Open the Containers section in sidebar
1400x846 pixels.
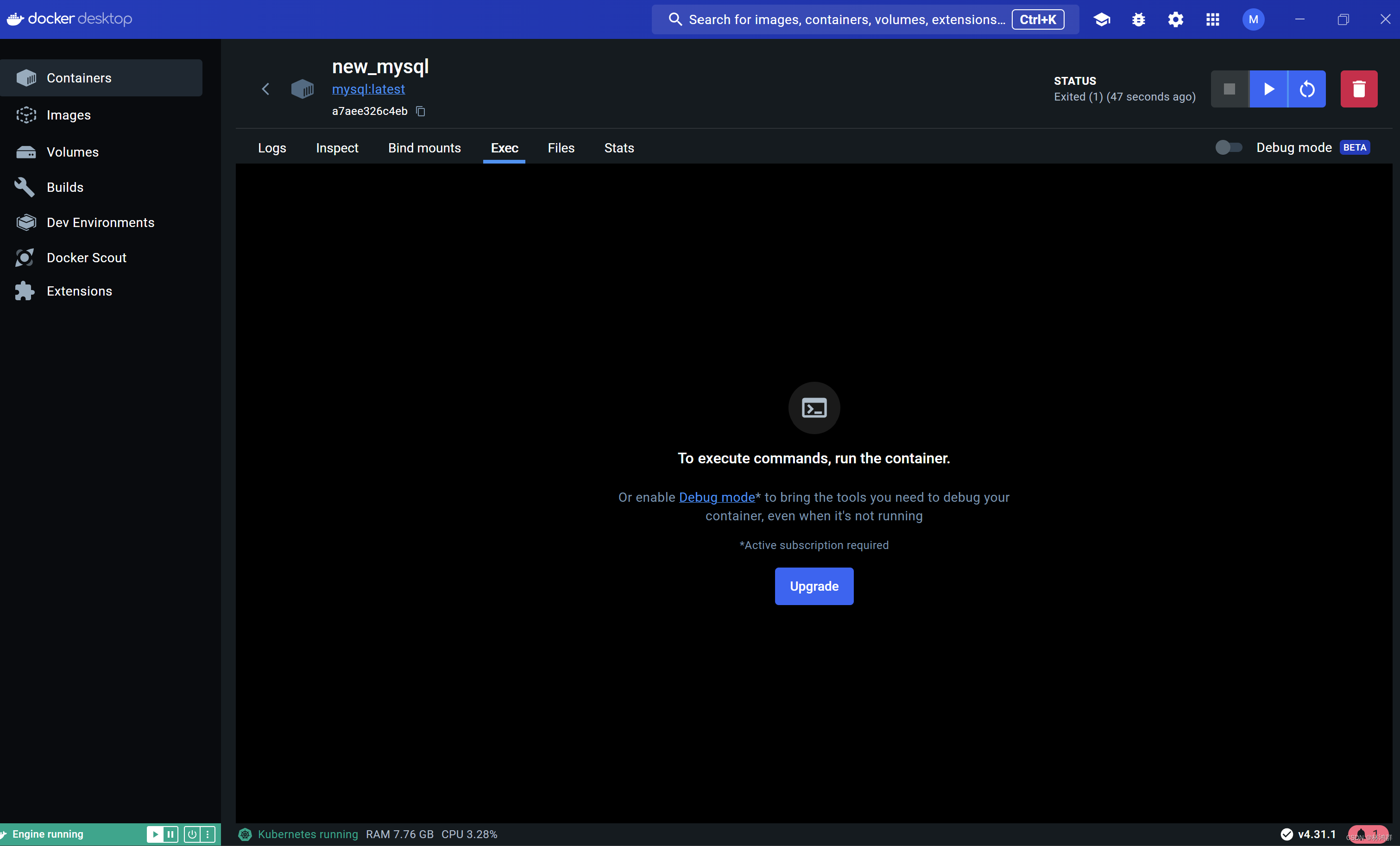click(101, 78)
